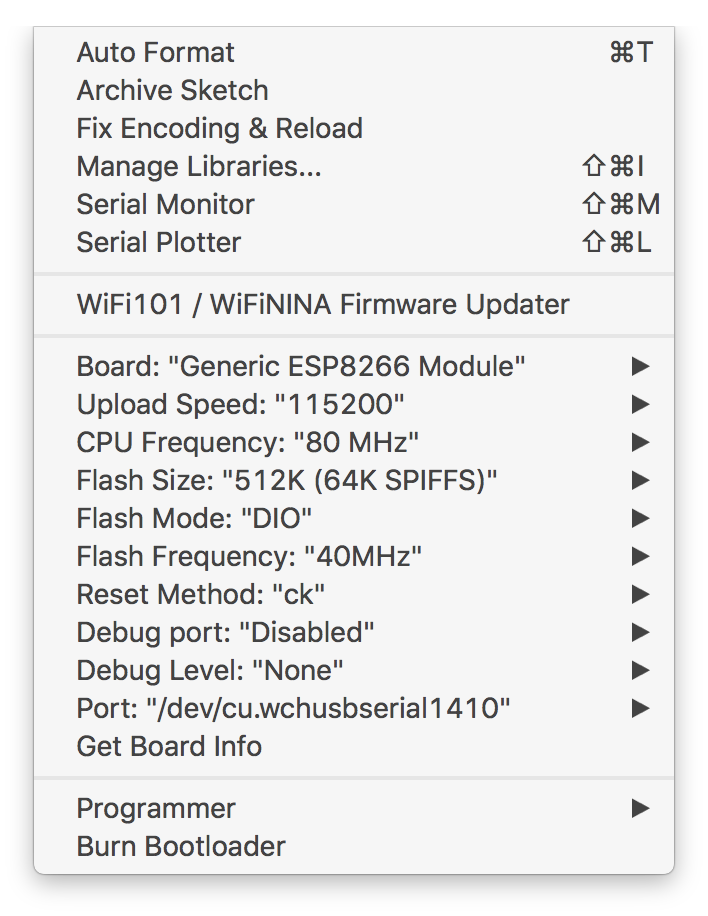Open the Serial Monitor
The image size is (708, 916).
pyautogui.click(x=165, y=204)
